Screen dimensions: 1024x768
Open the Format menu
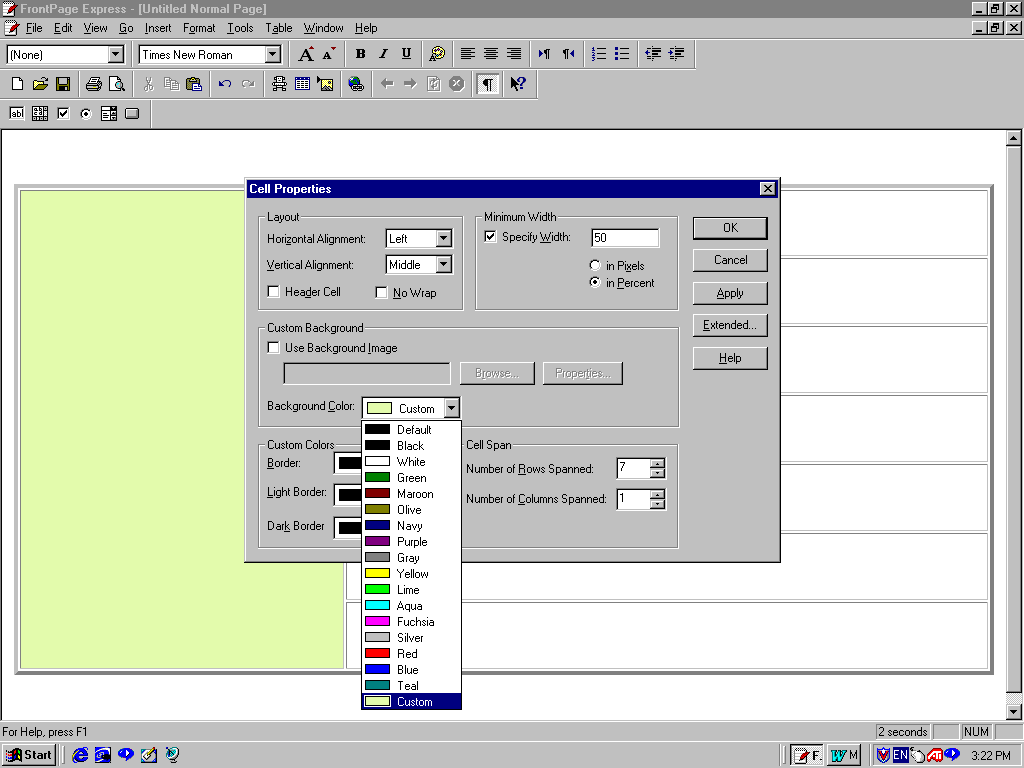(x=199, y=28)
